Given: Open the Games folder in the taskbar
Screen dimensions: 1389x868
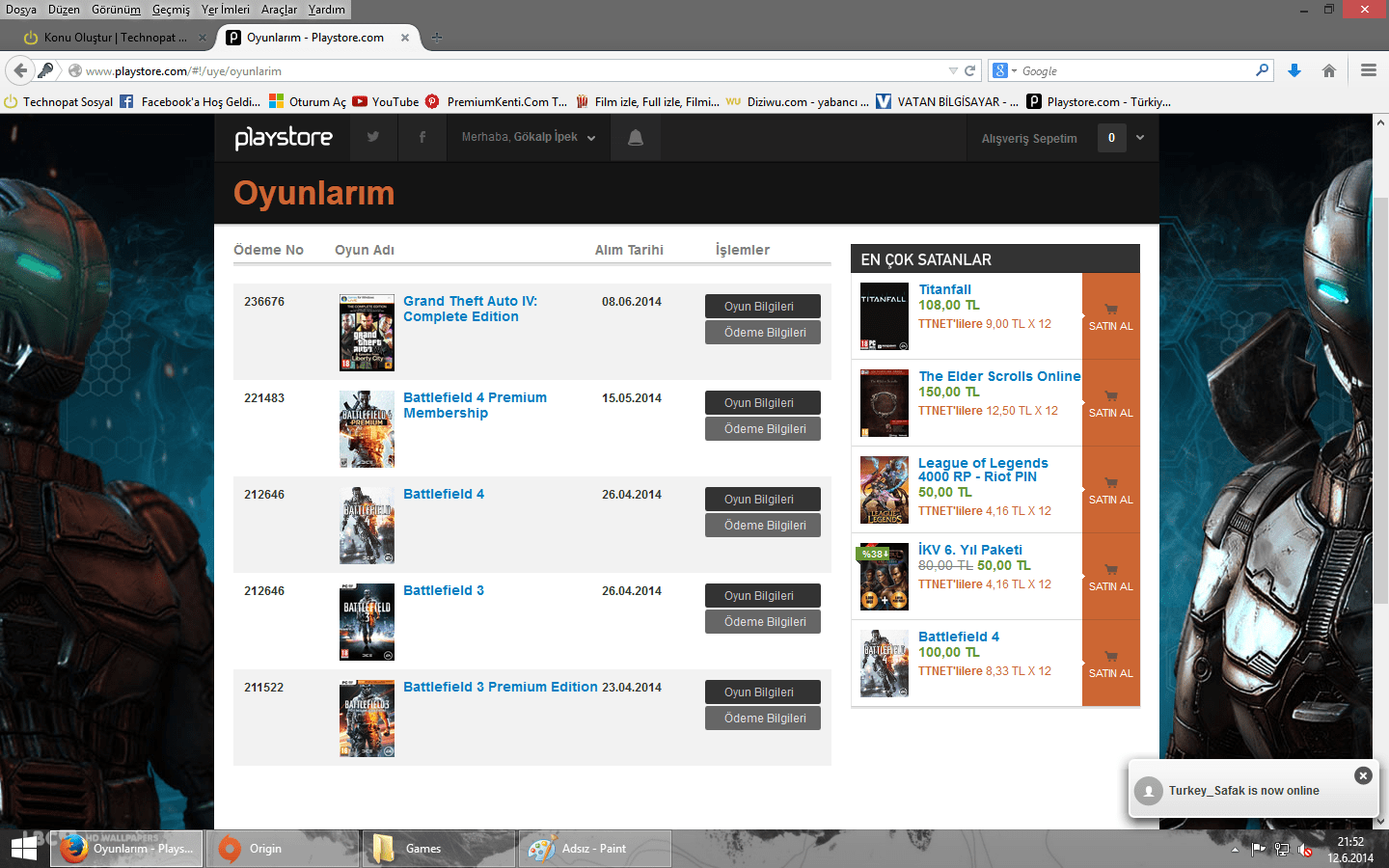Looking at the screenshot, I should tap(439, 849).
